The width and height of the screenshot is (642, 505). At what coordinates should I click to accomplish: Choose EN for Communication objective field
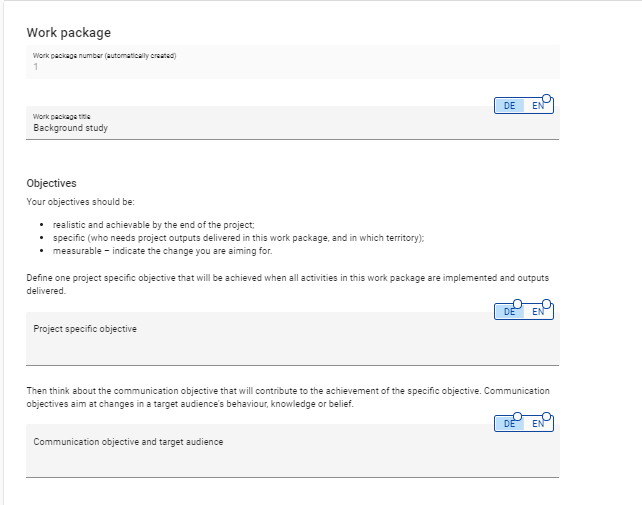pos(536,424)
